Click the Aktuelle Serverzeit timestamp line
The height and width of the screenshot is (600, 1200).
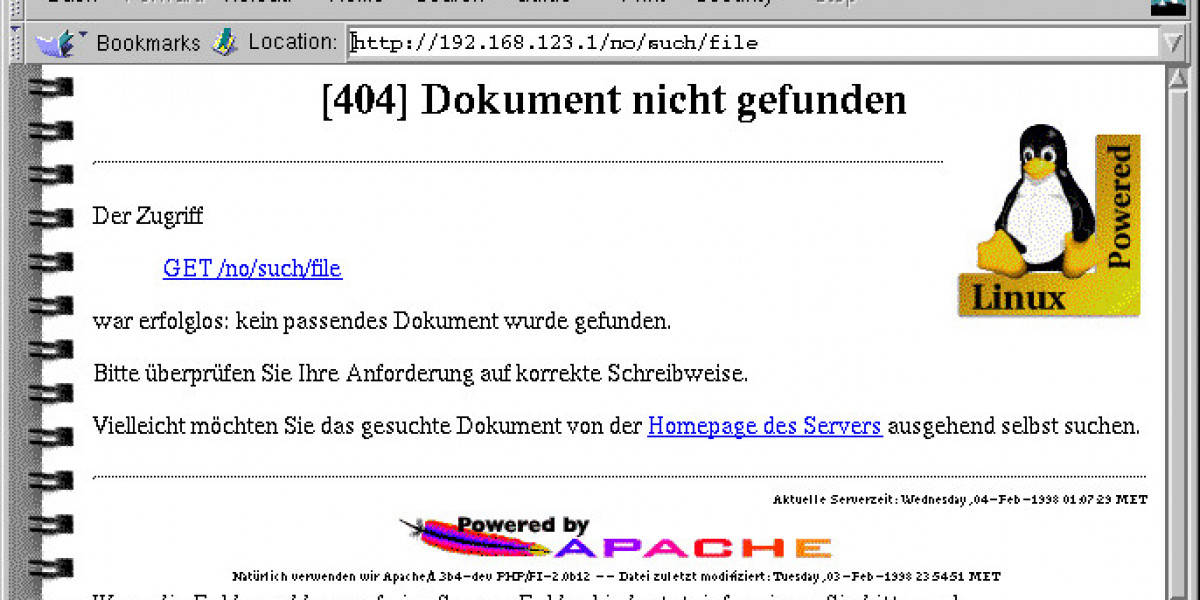(x=959, y=499)
